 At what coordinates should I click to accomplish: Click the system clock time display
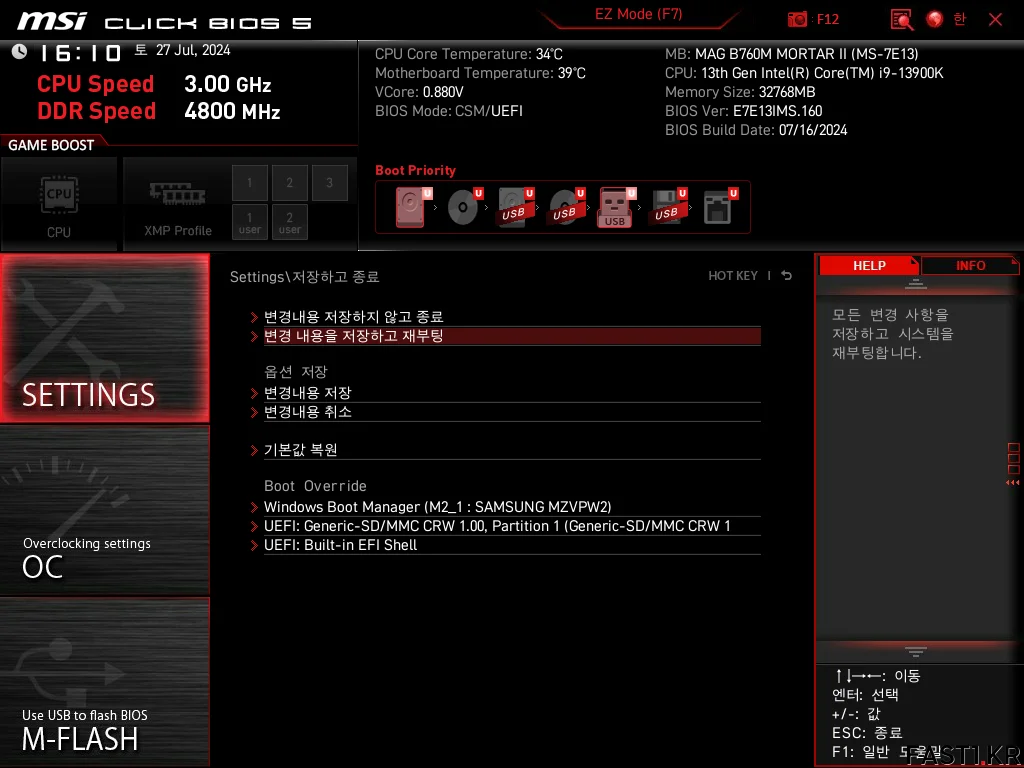(80, 52)
